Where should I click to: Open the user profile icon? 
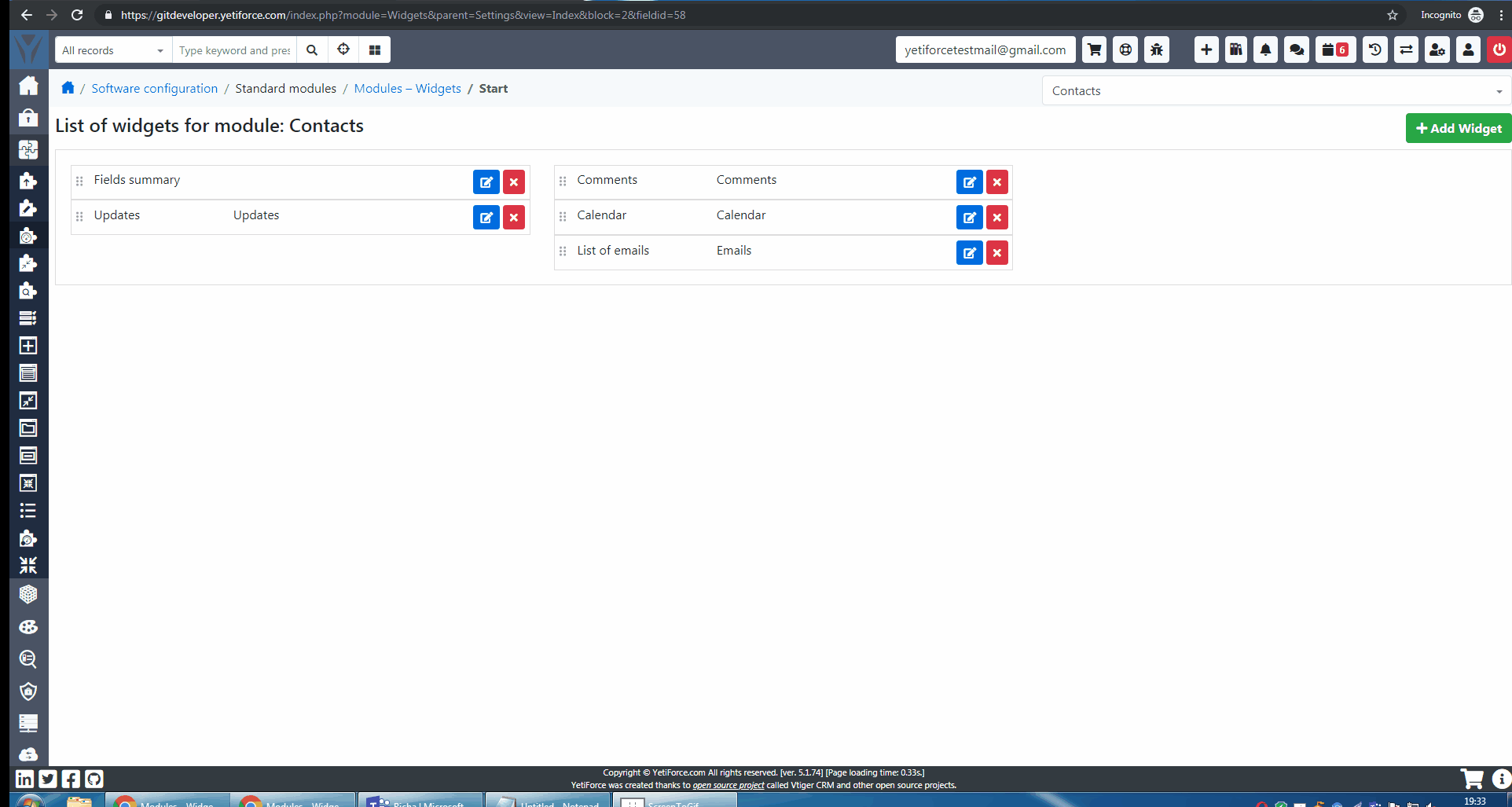click(1468, 50)
